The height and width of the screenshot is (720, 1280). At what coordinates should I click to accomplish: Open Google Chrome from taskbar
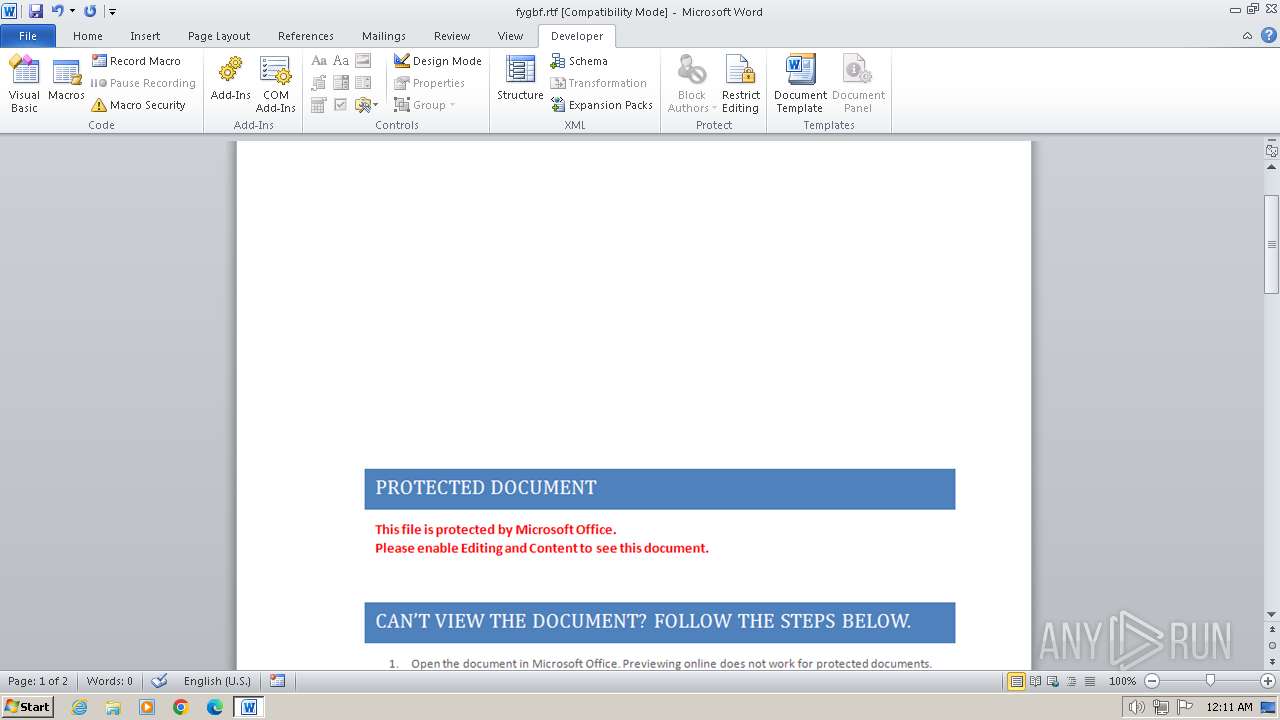(181, 707)
